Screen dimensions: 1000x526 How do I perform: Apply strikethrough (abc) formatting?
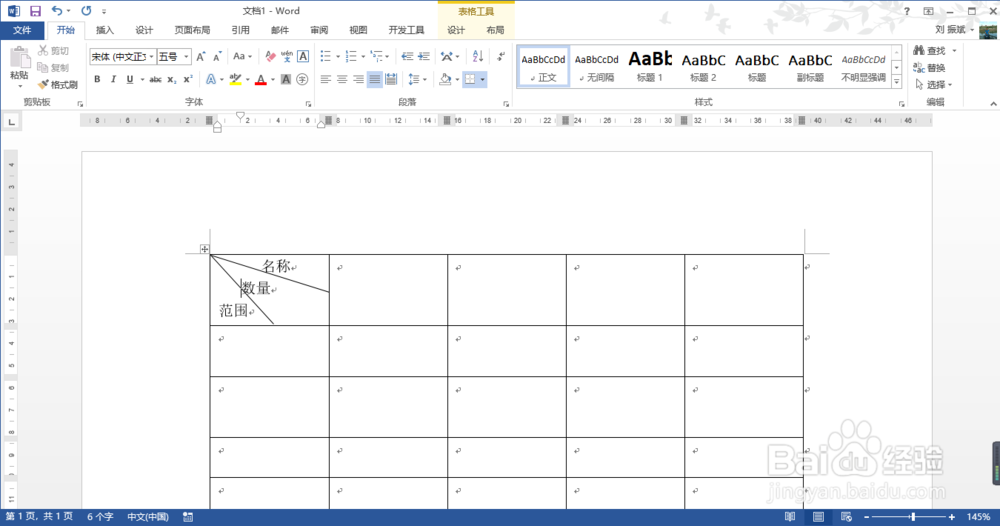coord(155,79)
